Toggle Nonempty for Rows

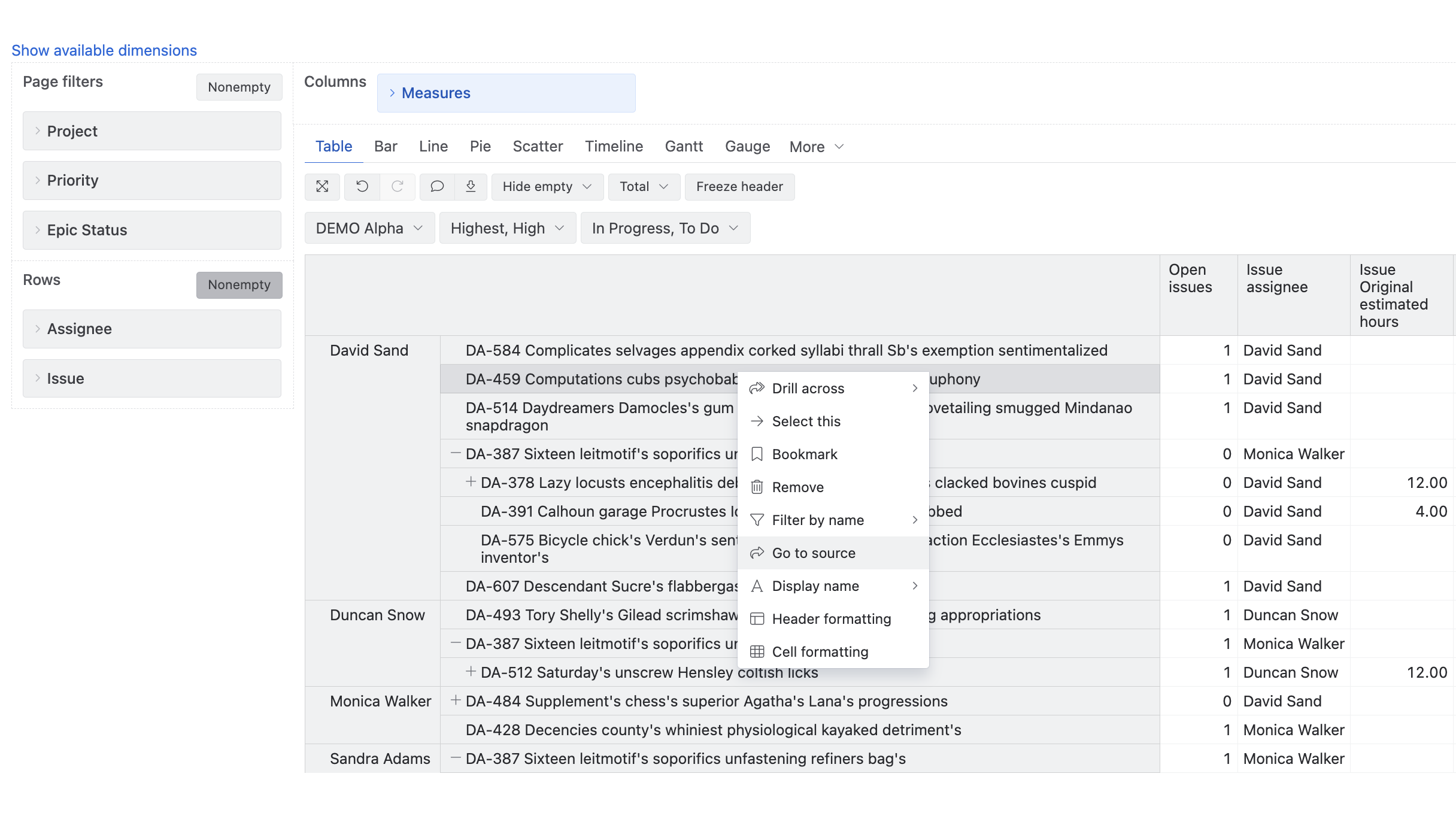point(239,285)
